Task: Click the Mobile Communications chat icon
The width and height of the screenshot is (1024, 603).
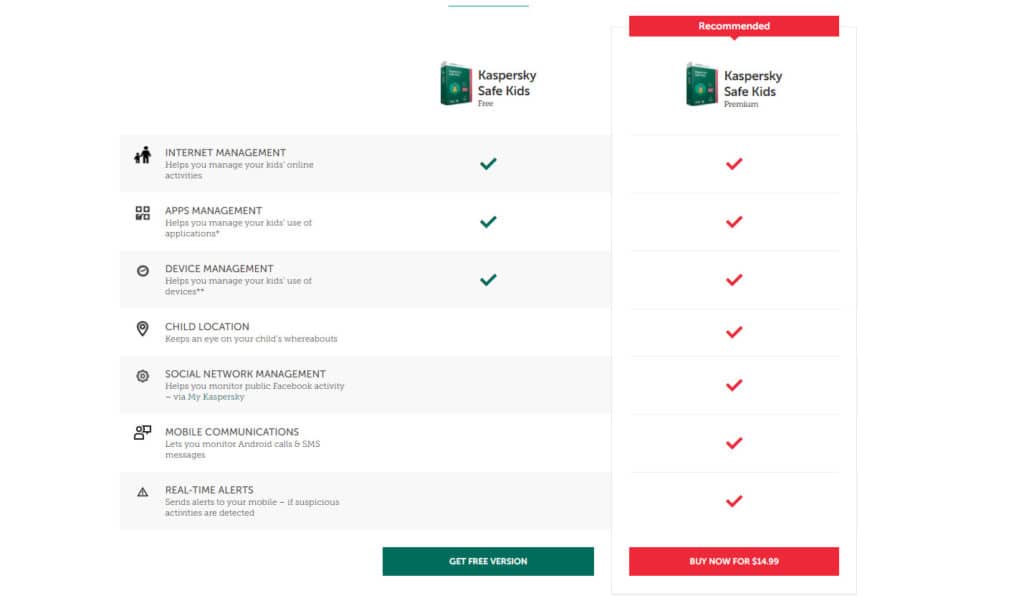Action: (142, 432)
